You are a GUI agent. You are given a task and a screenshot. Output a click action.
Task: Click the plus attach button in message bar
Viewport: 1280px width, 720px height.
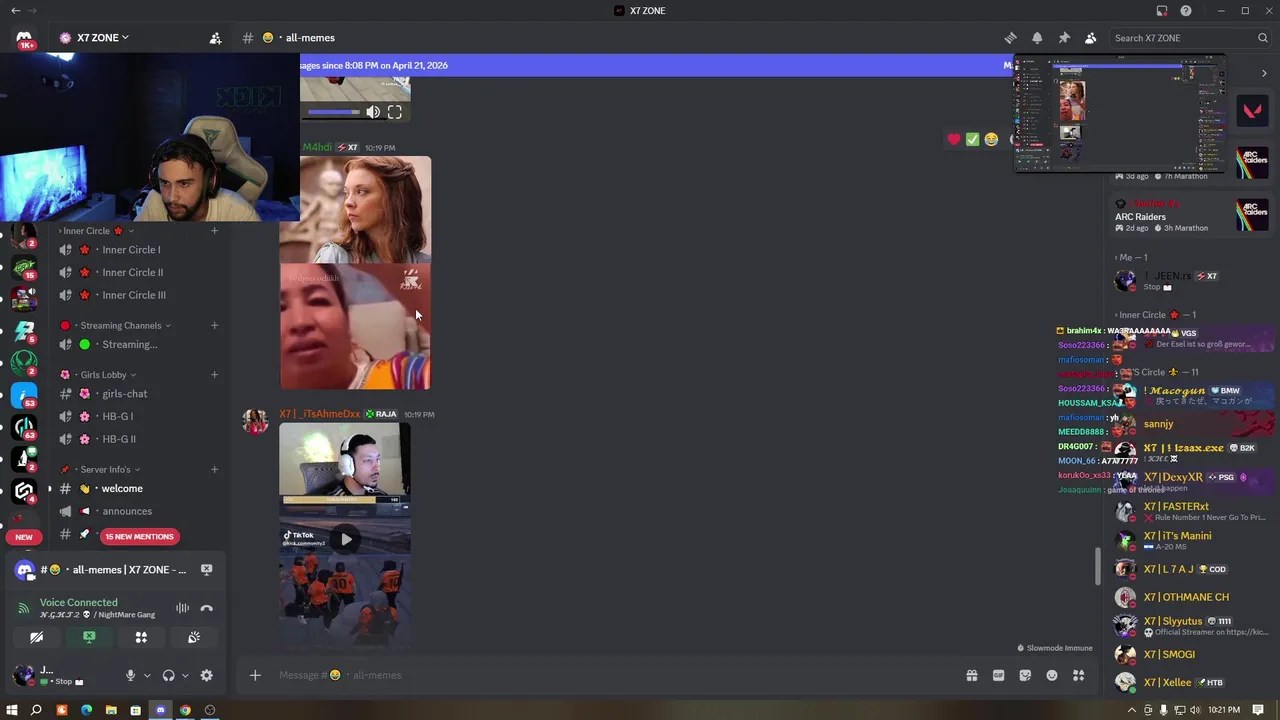[255, 676]
